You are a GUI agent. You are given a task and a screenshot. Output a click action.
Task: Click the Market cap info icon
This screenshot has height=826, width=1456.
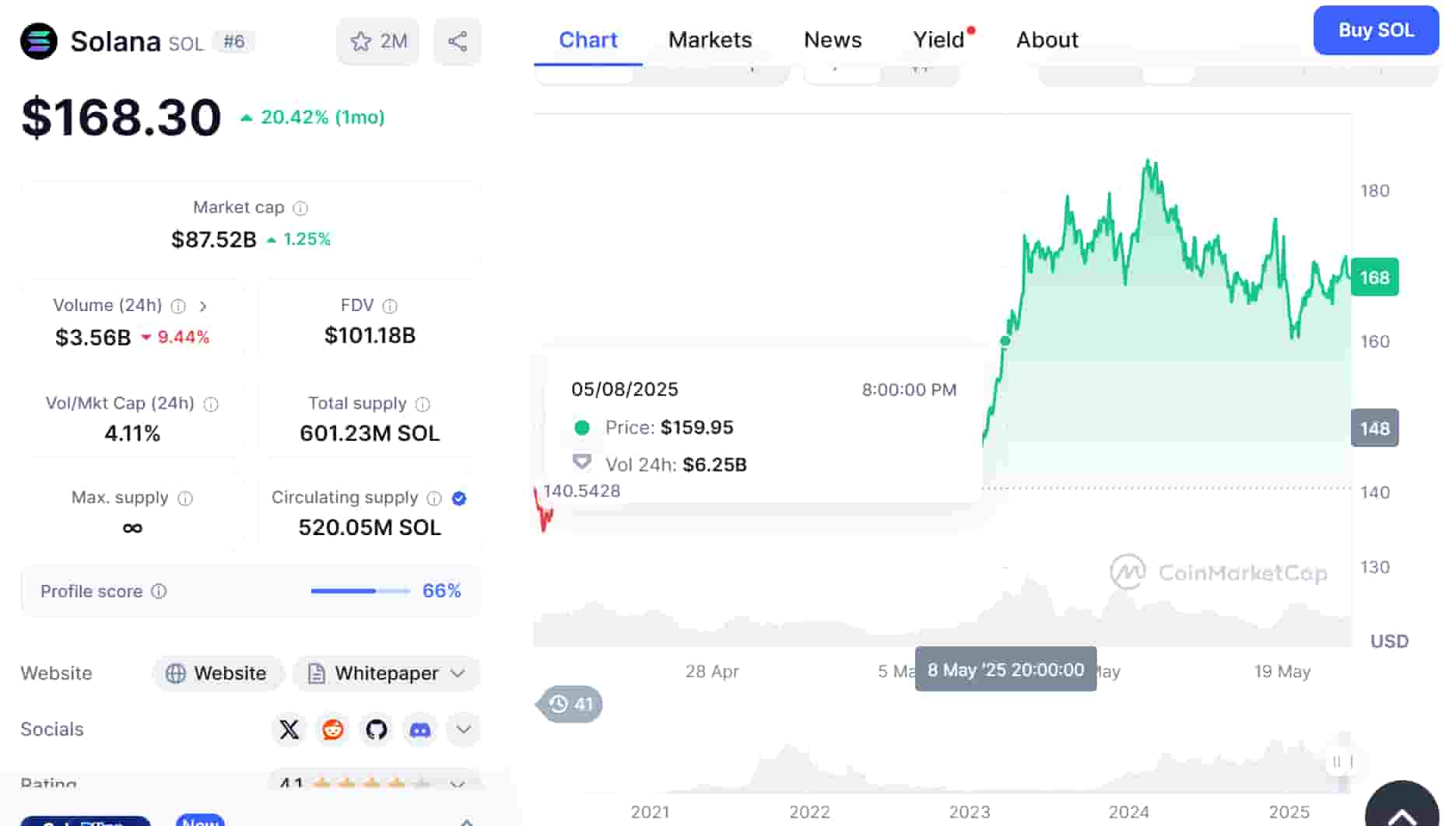(300, 208)
